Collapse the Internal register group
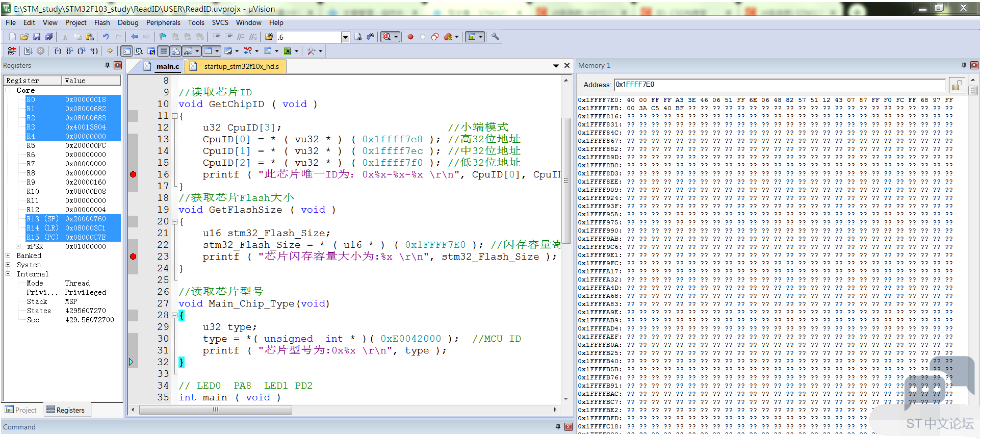This screenshot has height=439, width=983. [8, 274]
